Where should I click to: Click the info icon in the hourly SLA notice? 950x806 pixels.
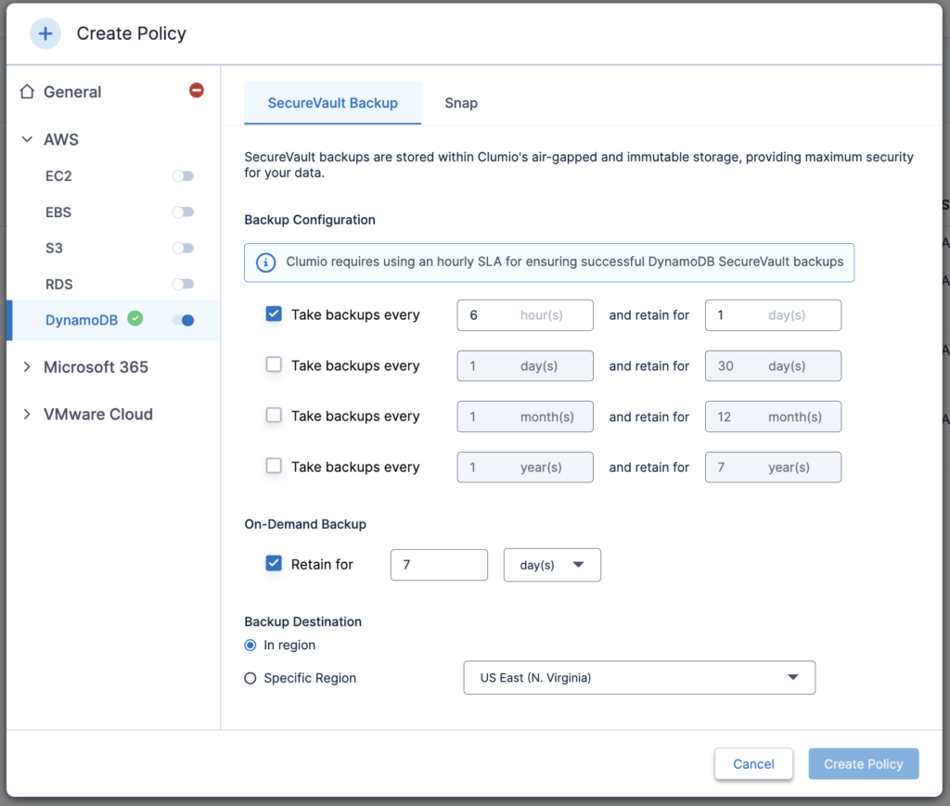click(x=265, y=262)
